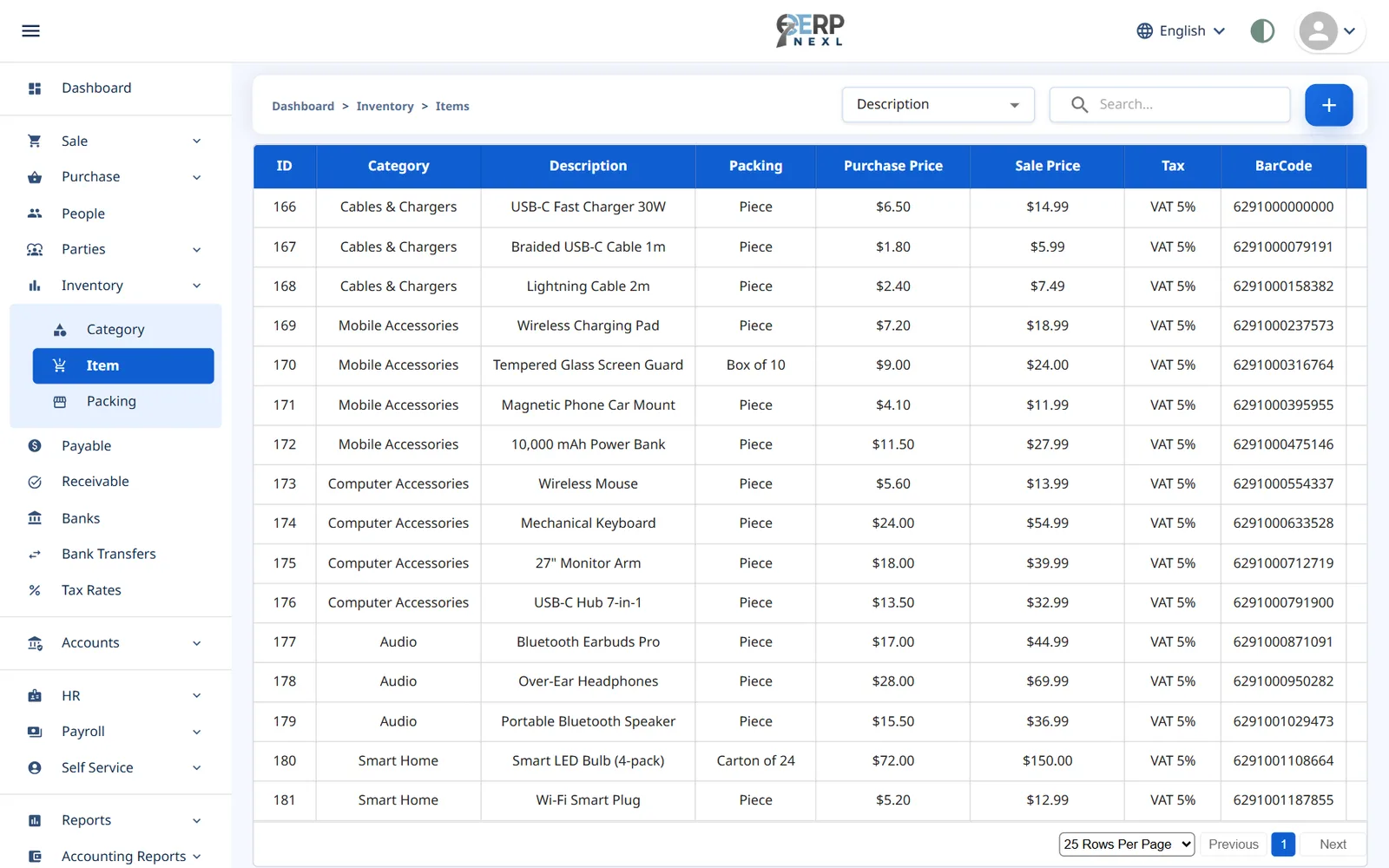Click the Previous page button
This screenshot has height=868, width=1389.
[x=1233, y=845]
